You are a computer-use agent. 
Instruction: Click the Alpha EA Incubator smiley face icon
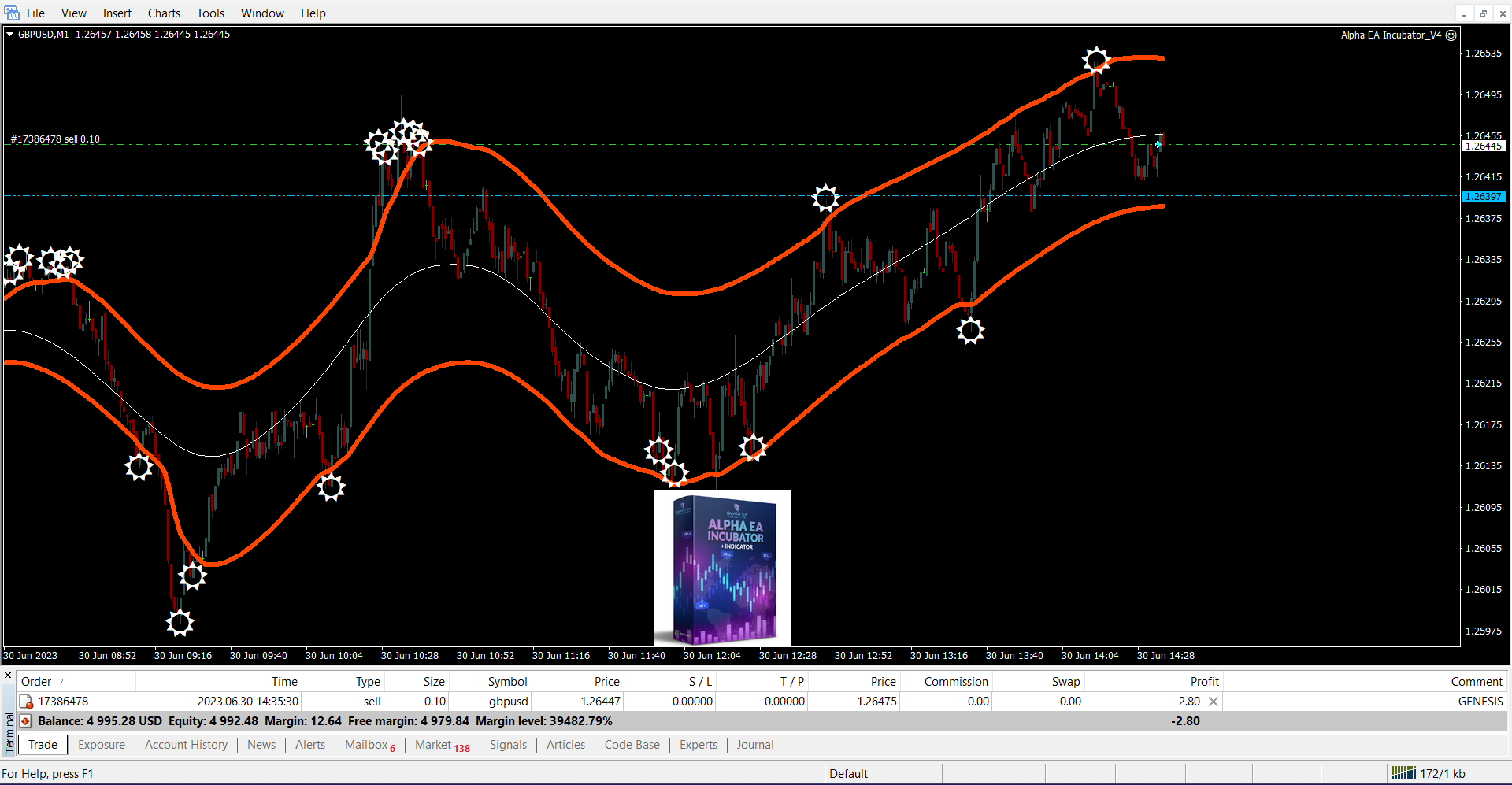click(x=1451, y=35)
